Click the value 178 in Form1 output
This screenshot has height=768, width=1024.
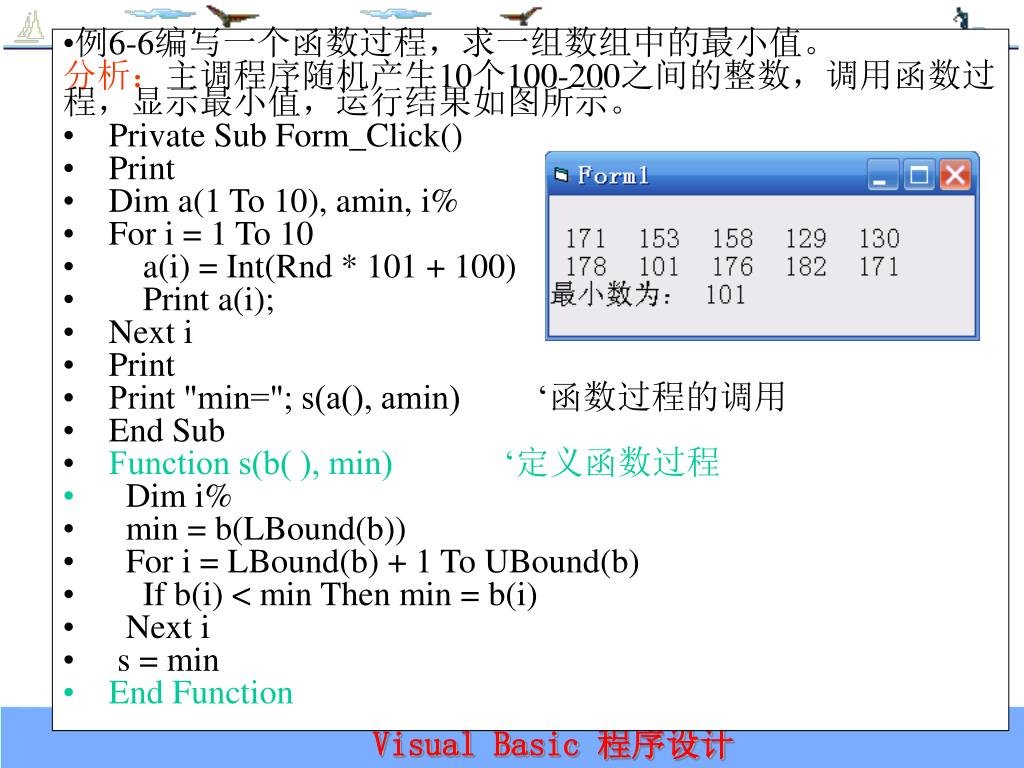pyautogui.click(x=586, y=266)
